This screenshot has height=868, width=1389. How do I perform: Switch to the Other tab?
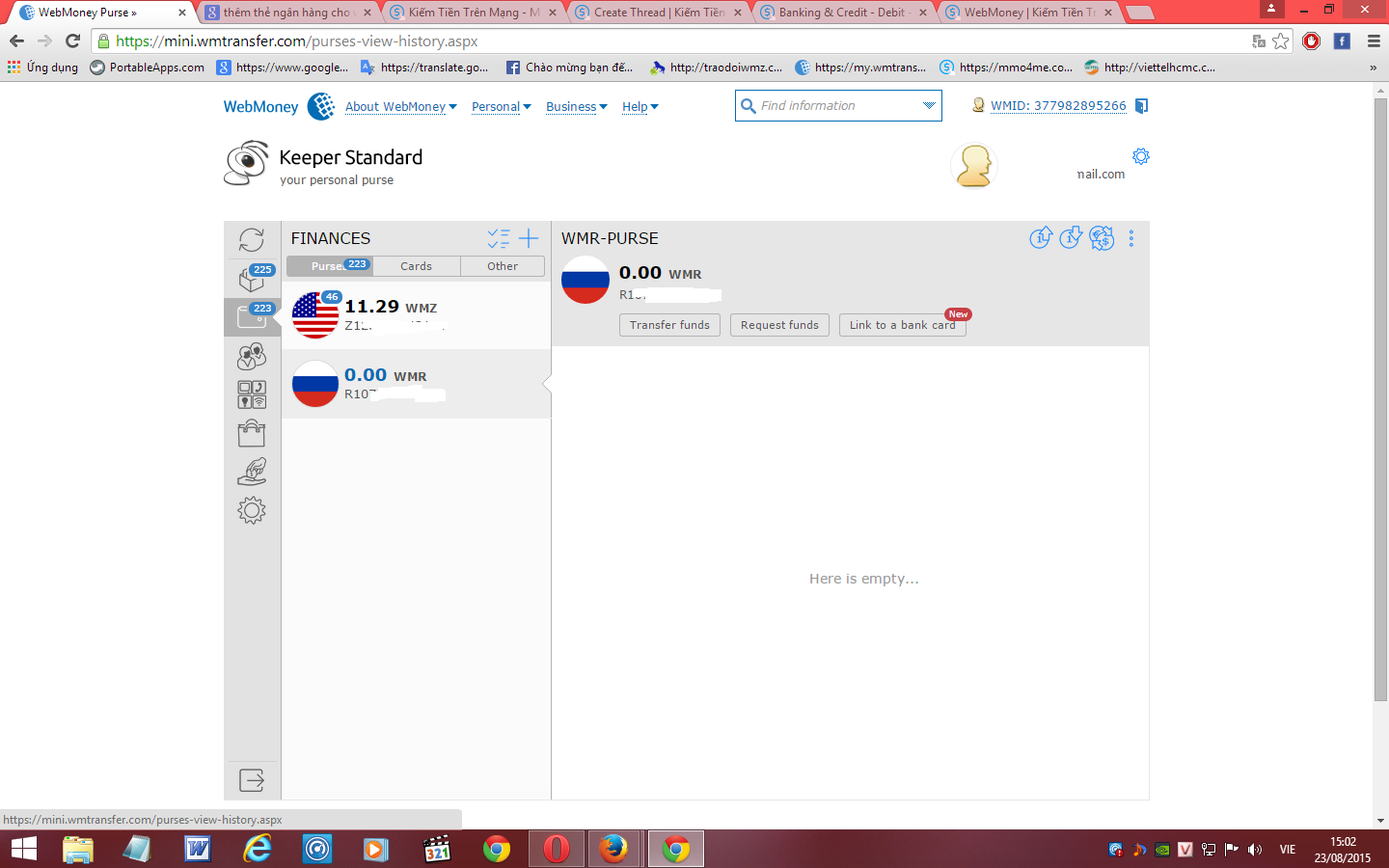click(503, 266)
